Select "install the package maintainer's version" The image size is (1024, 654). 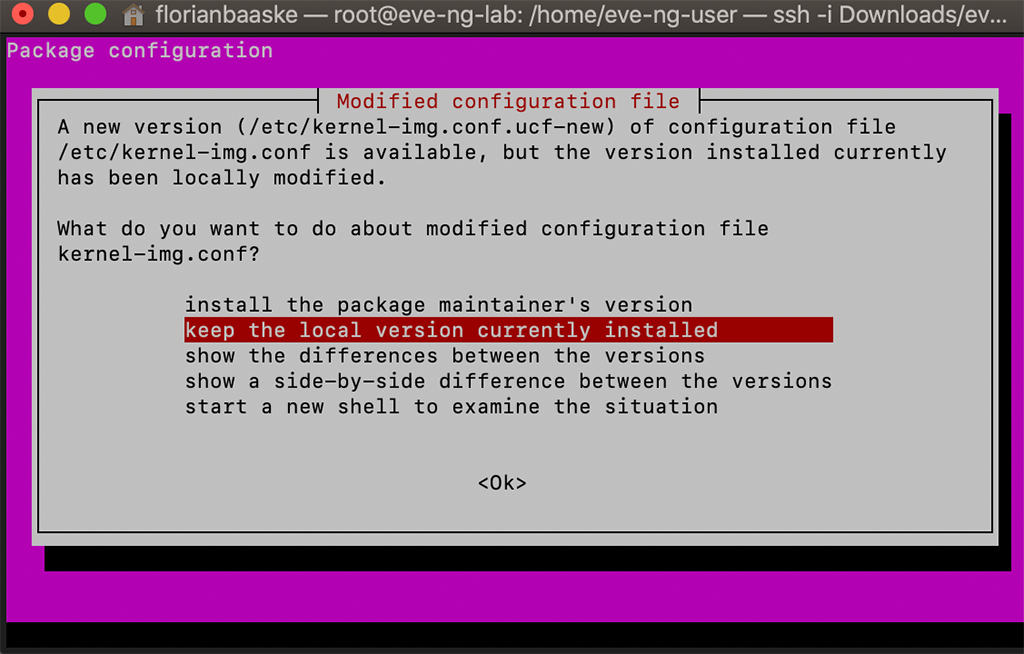point(439,304)
